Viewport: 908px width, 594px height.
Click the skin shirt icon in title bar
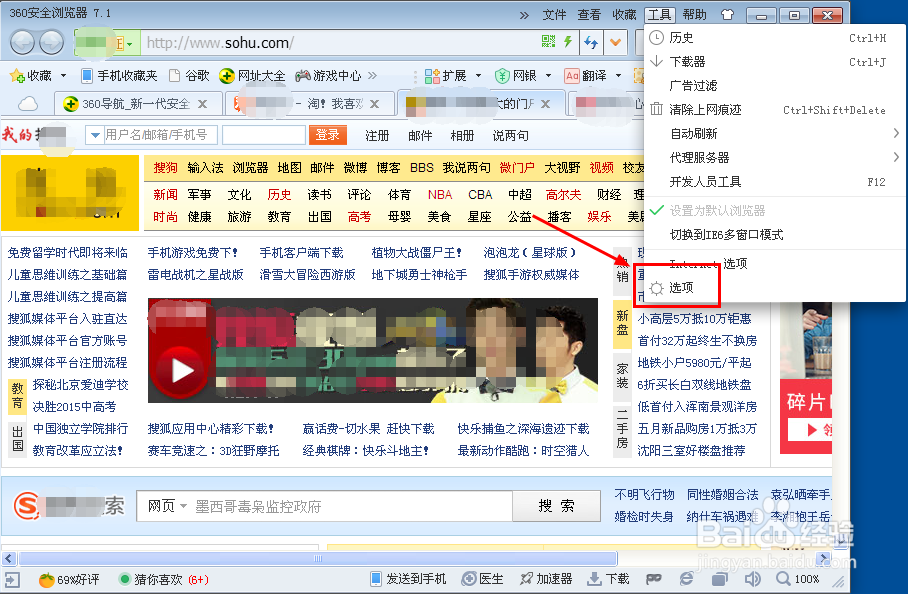[x=727, y=14]
